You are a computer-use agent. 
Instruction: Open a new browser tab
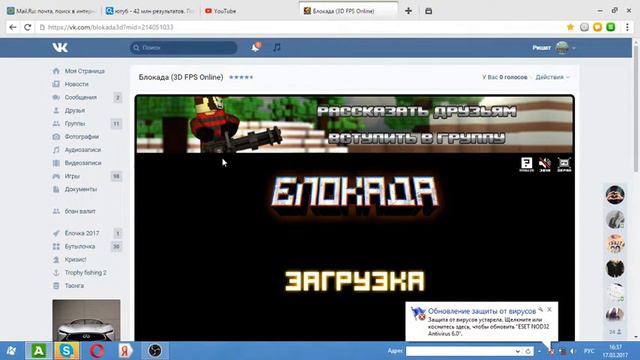point(408,11)
